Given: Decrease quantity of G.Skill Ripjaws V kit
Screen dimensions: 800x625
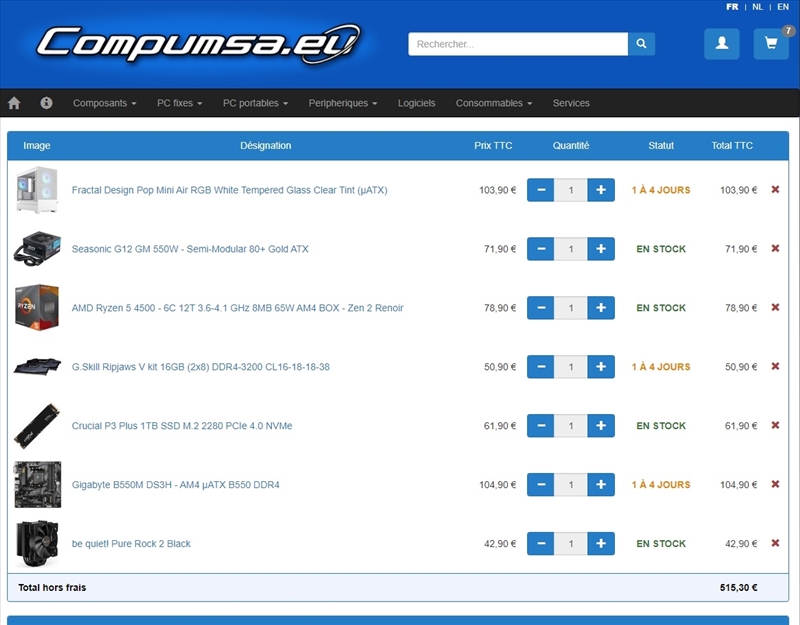Looking at the screenshot, I should click(541, 367).
